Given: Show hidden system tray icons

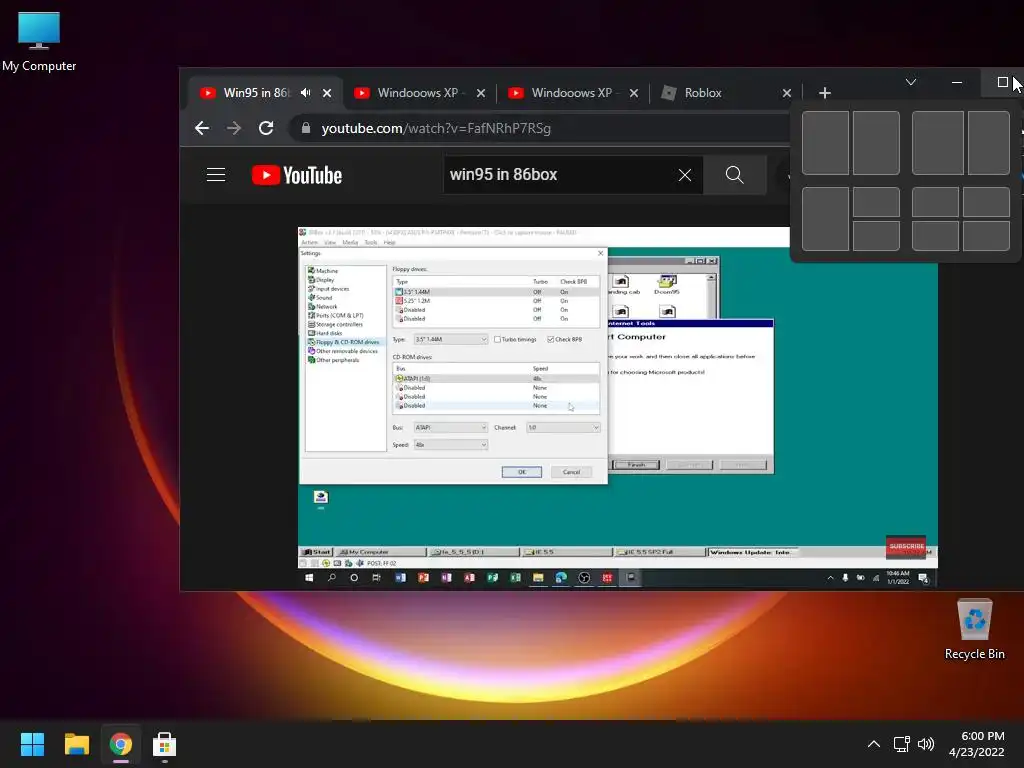Looking at the screenshot, I should (x=873, y=744).
